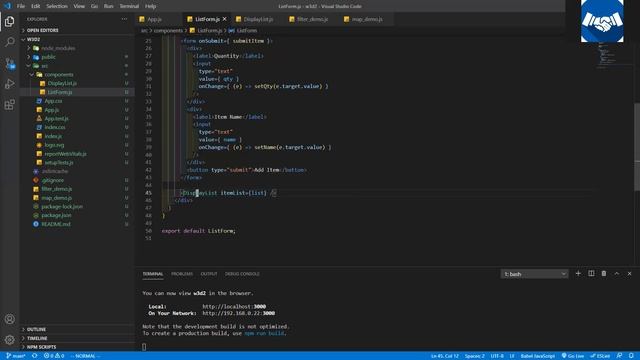
Task: Open the Run menu
Action: (x=109, y=6)
